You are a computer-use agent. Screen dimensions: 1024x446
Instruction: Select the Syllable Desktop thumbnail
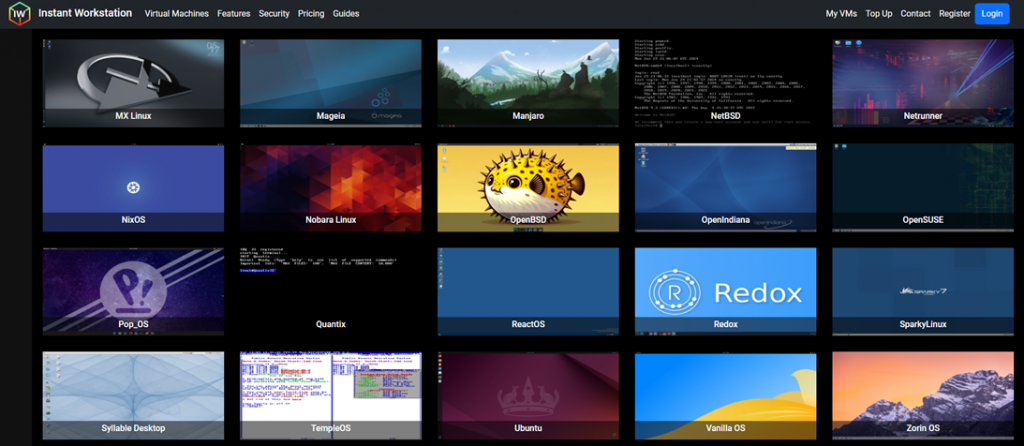tap(133, 396)
